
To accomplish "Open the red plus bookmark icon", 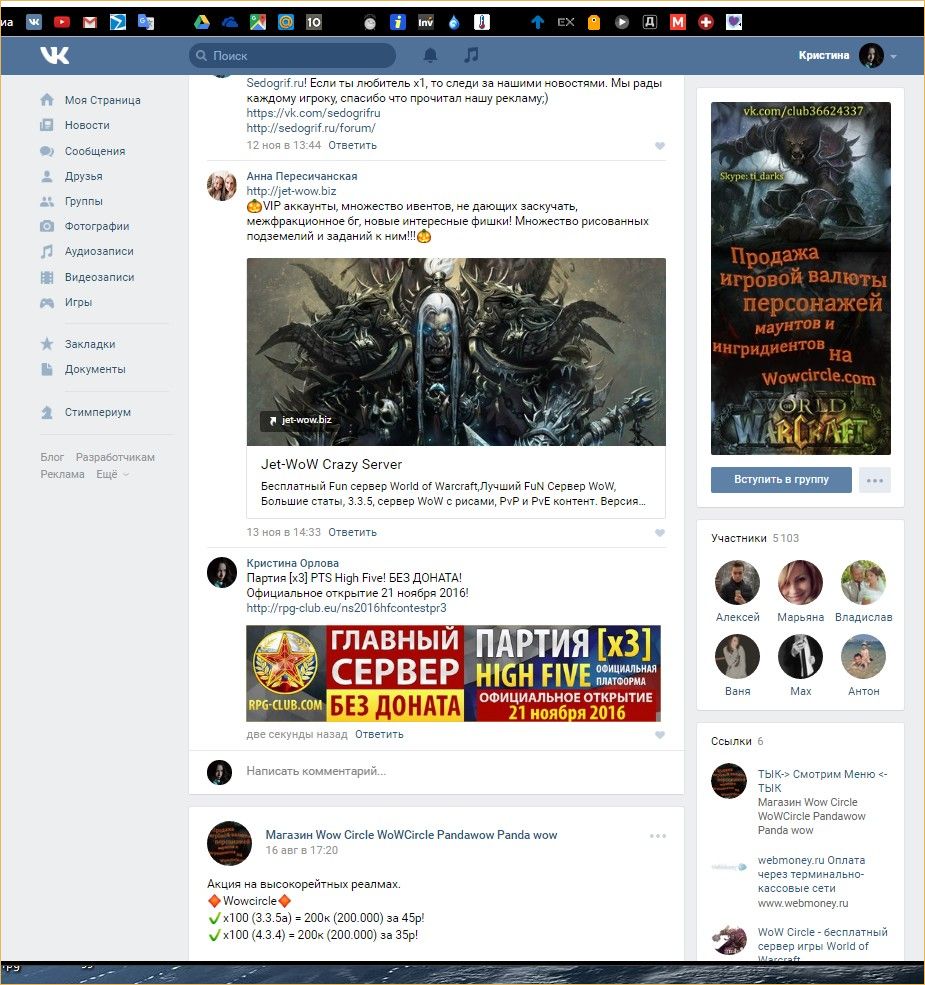I will coord(706,22).
